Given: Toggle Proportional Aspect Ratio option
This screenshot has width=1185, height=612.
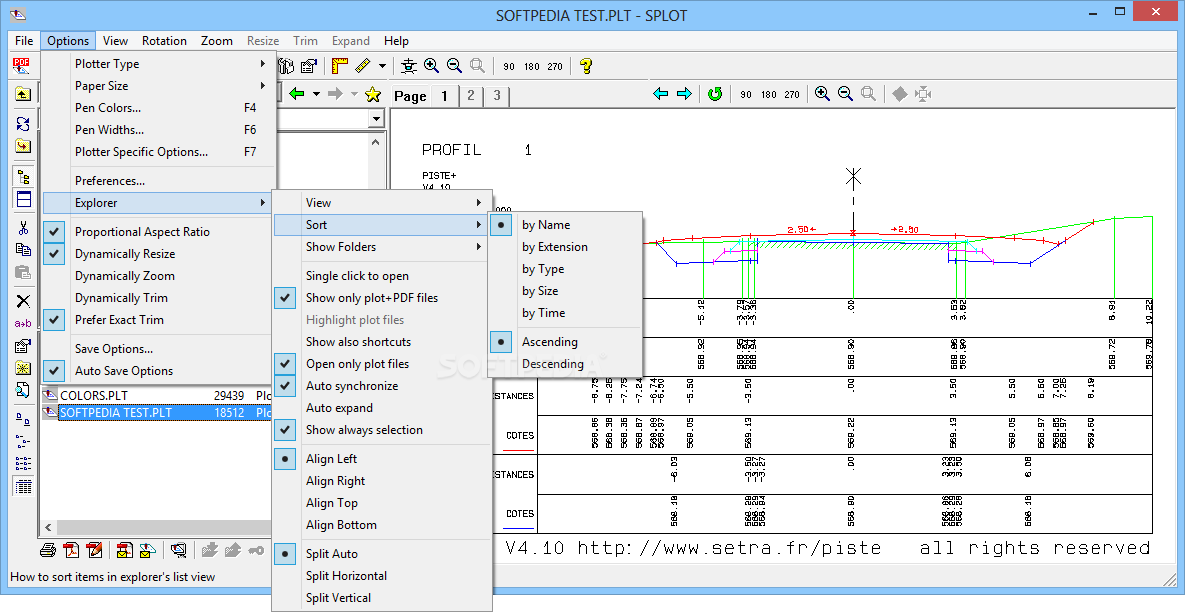Looking at the screenshot, I should click(157, 232).
